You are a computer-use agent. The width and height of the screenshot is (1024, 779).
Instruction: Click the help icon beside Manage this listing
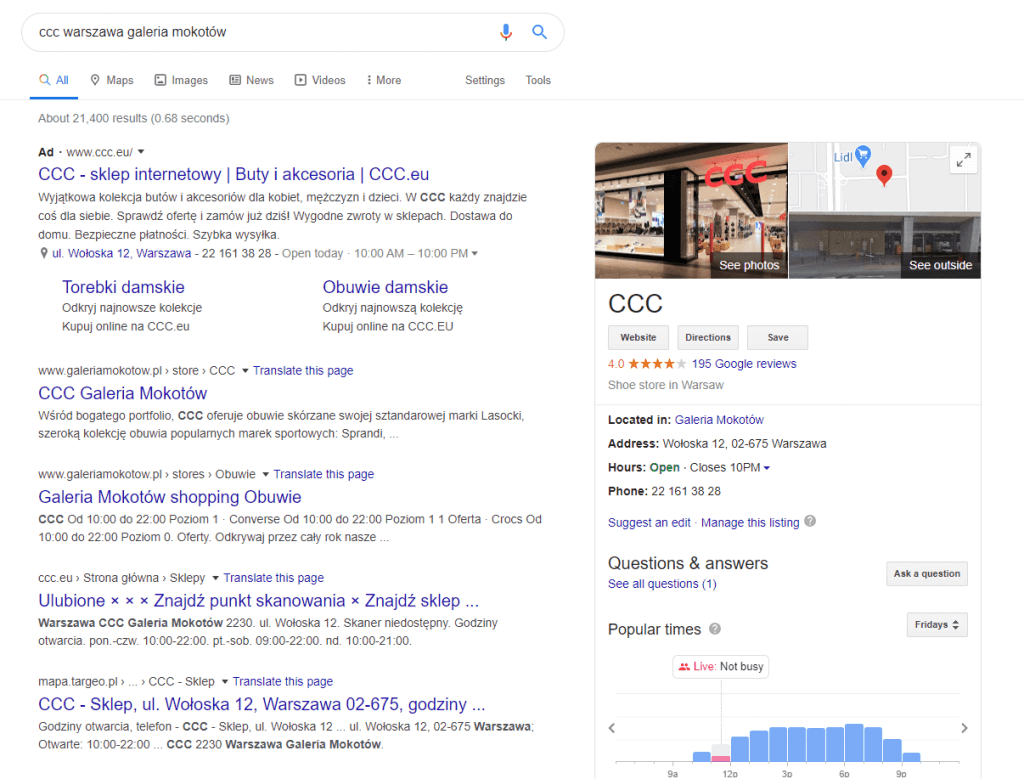click(810, 521)
